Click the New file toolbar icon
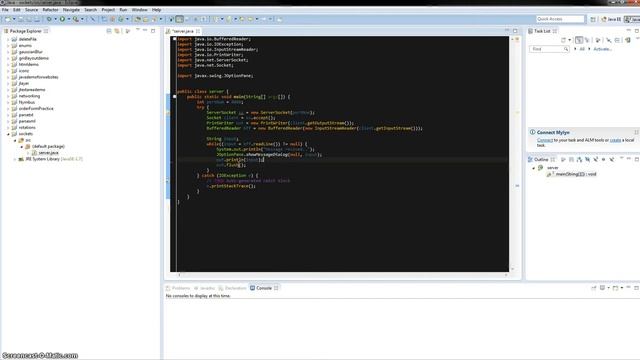 pos(8,19)
